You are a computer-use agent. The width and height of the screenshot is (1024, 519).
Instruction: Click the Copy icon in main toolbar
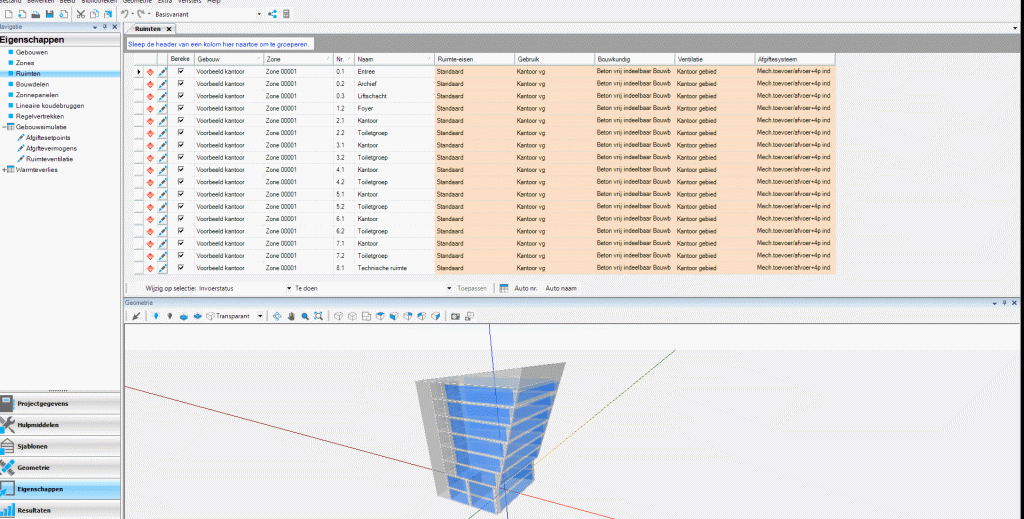coord(95,14)
